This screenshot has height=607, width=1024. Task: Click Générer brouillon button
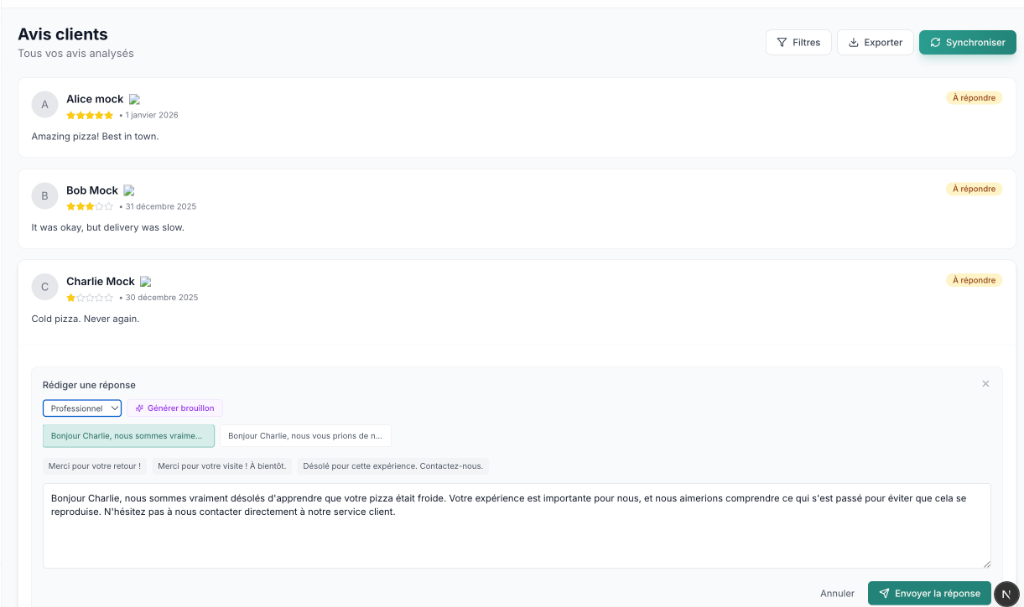pyautogui.click(x=175, y=408)
